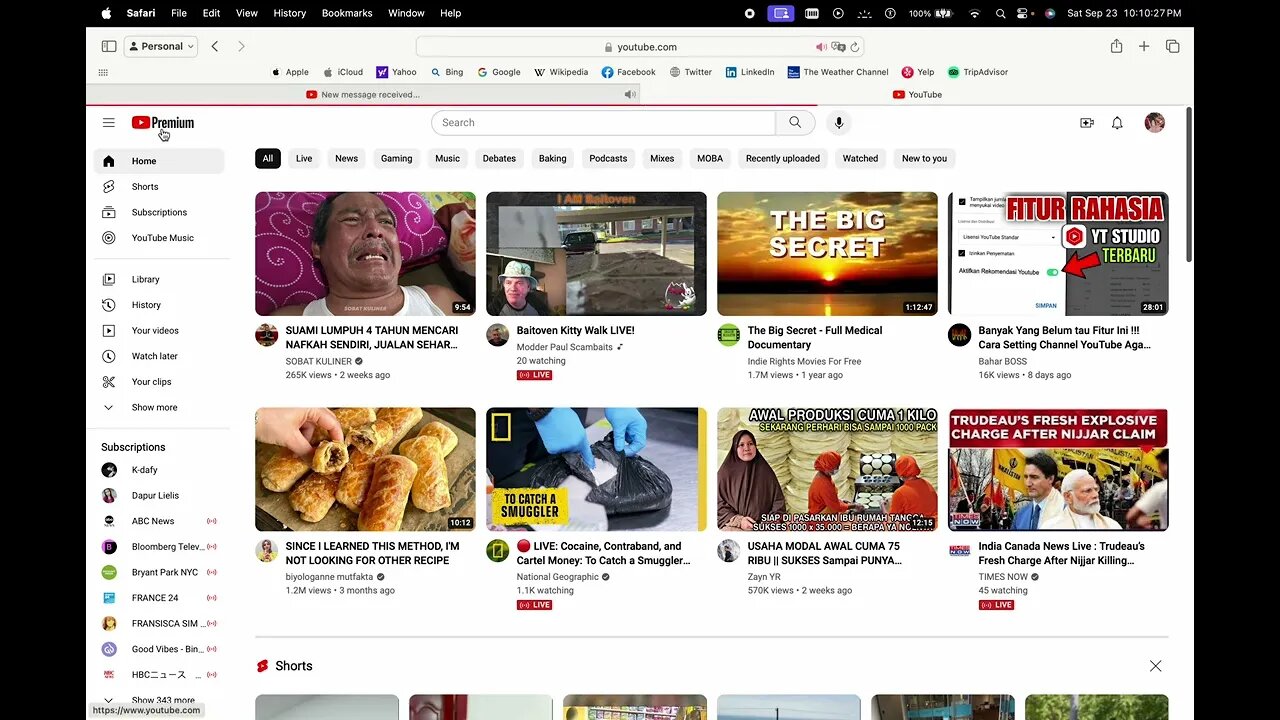Open YouTube Music in the sidebar
This screenshot has height=720, width=1280.
[x=159, y=238]
